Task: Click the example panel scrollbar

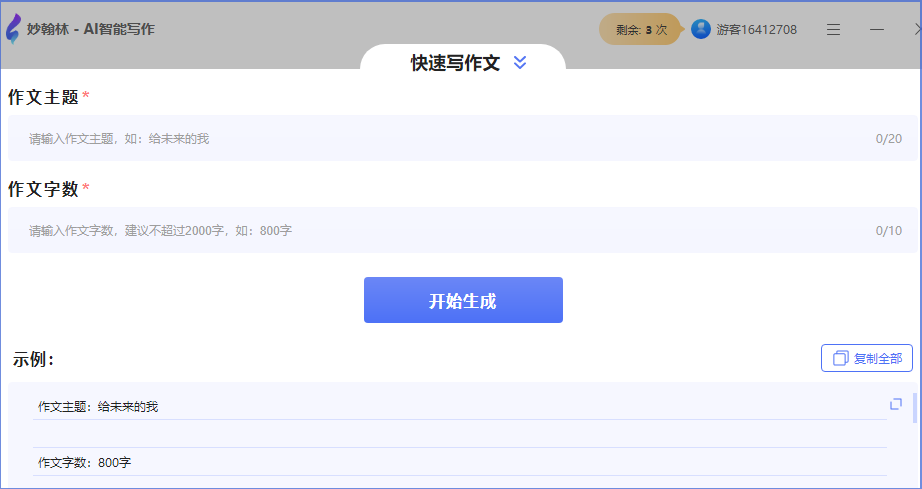Action: [x=914, y=408]
